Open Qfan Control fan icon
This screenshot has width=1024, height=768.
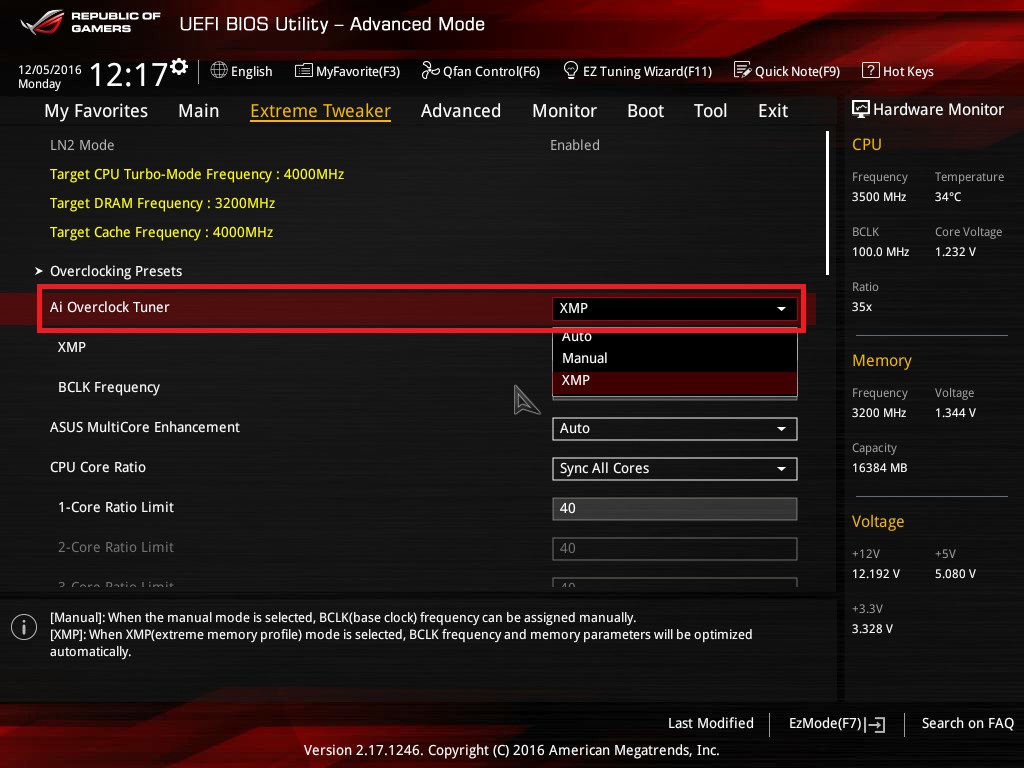tap(430, 70)
